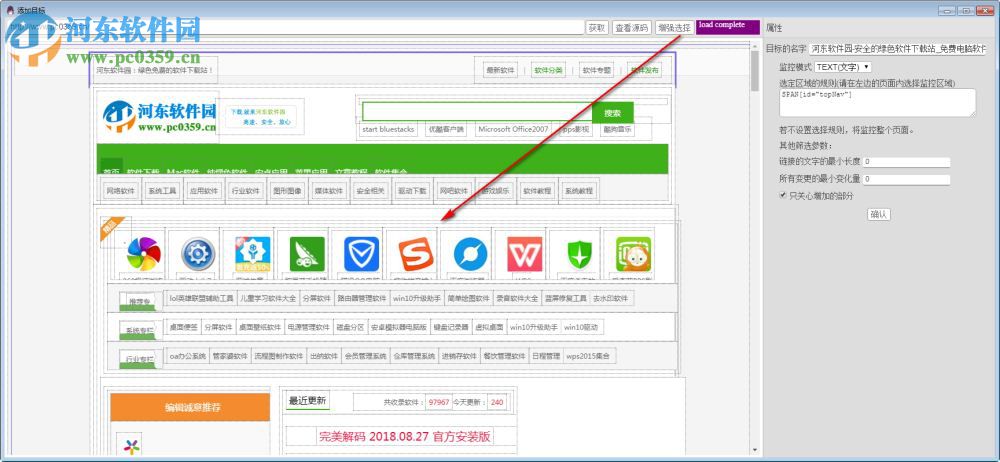
Task: Click the 键盘记录器 link
Action: pyautogui.click(x=451, y=327)
